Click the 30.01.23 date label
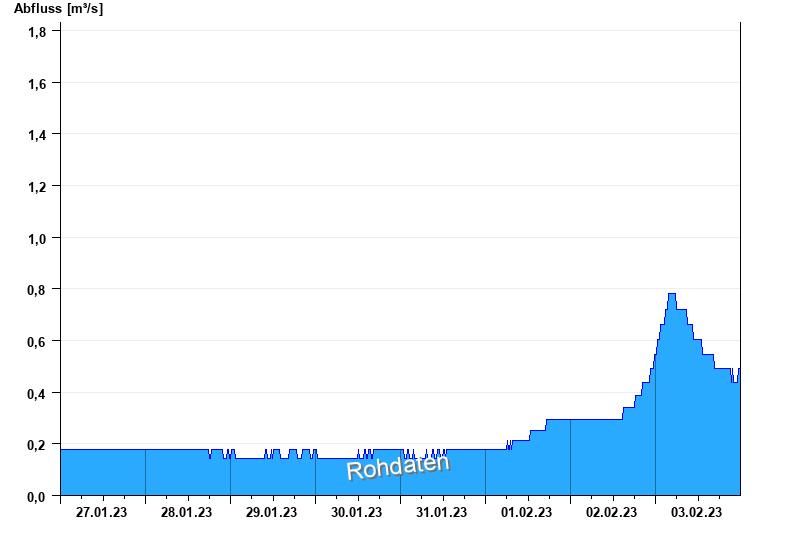This screenshot has height=550, width=800. click(357, 512)
